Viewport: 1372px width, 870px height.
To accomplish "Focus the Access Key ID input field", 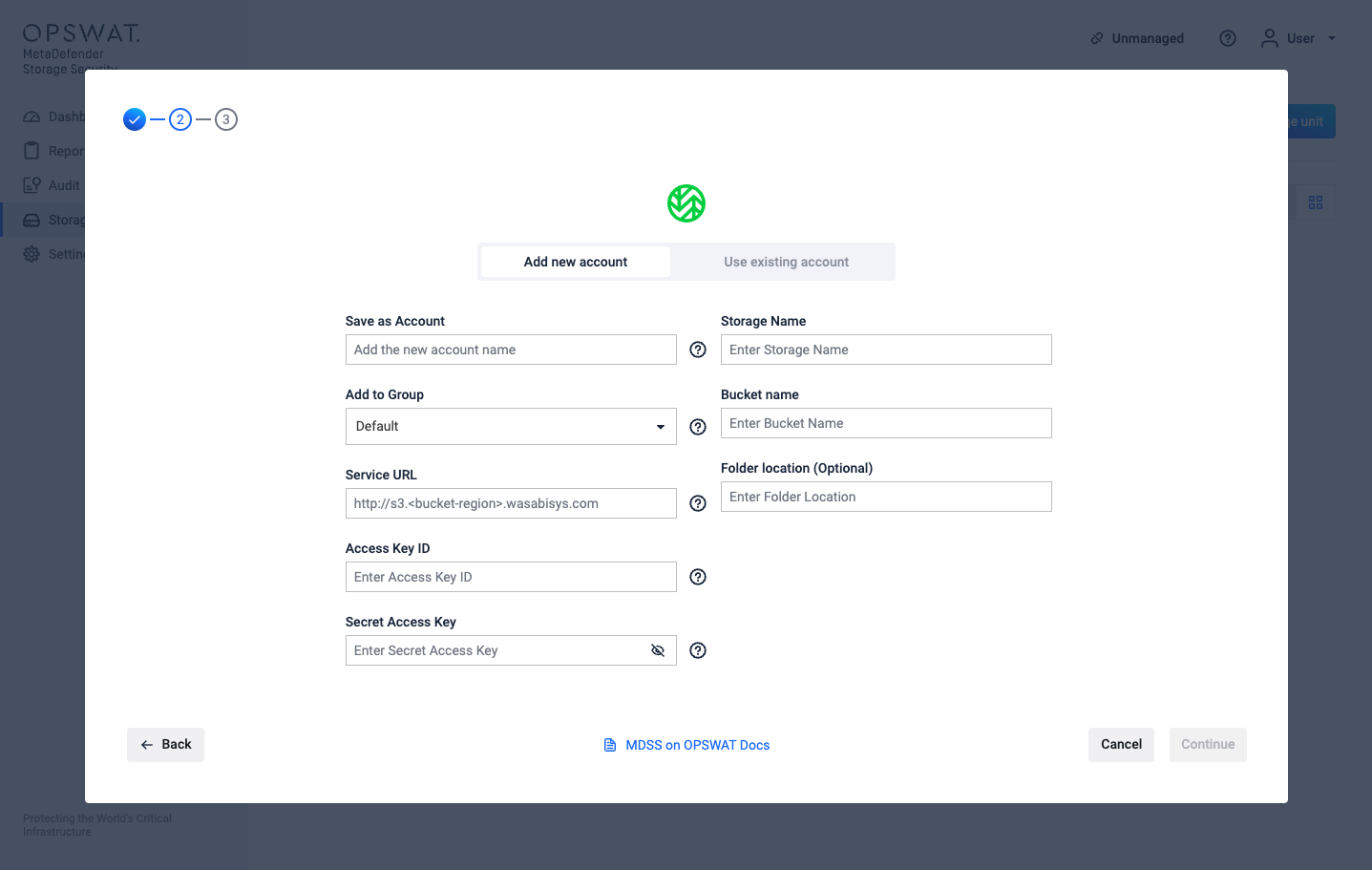I will tap(511, 577).
